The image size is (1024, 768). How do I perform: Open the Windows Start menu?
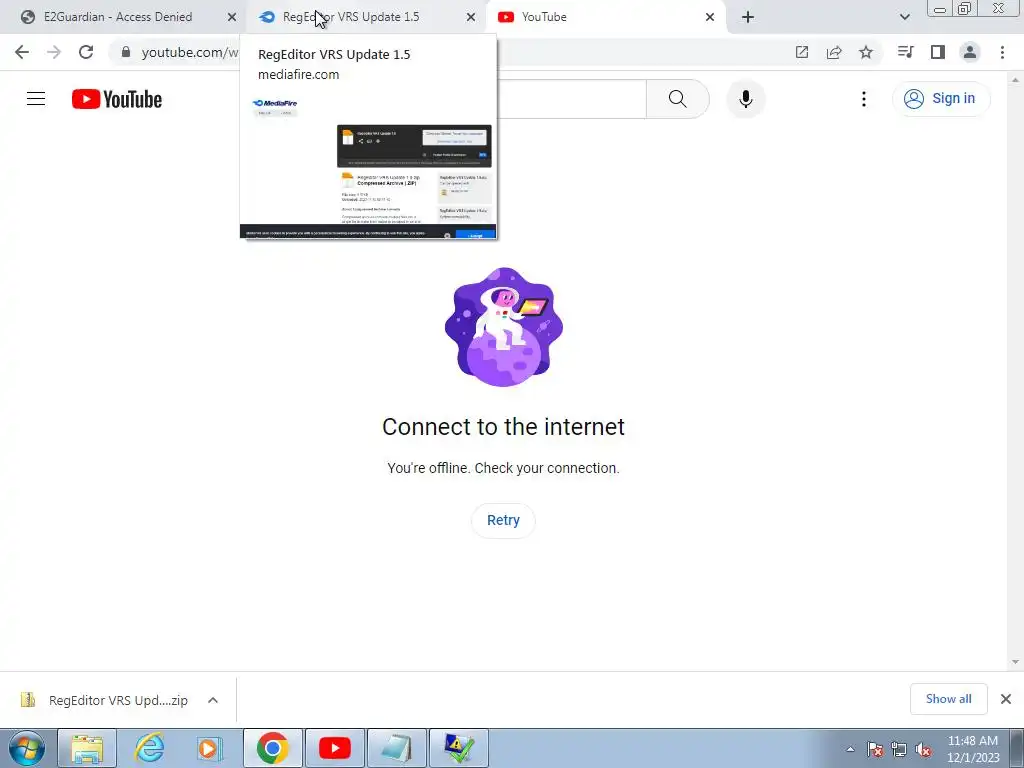click(x=27, y=748)
